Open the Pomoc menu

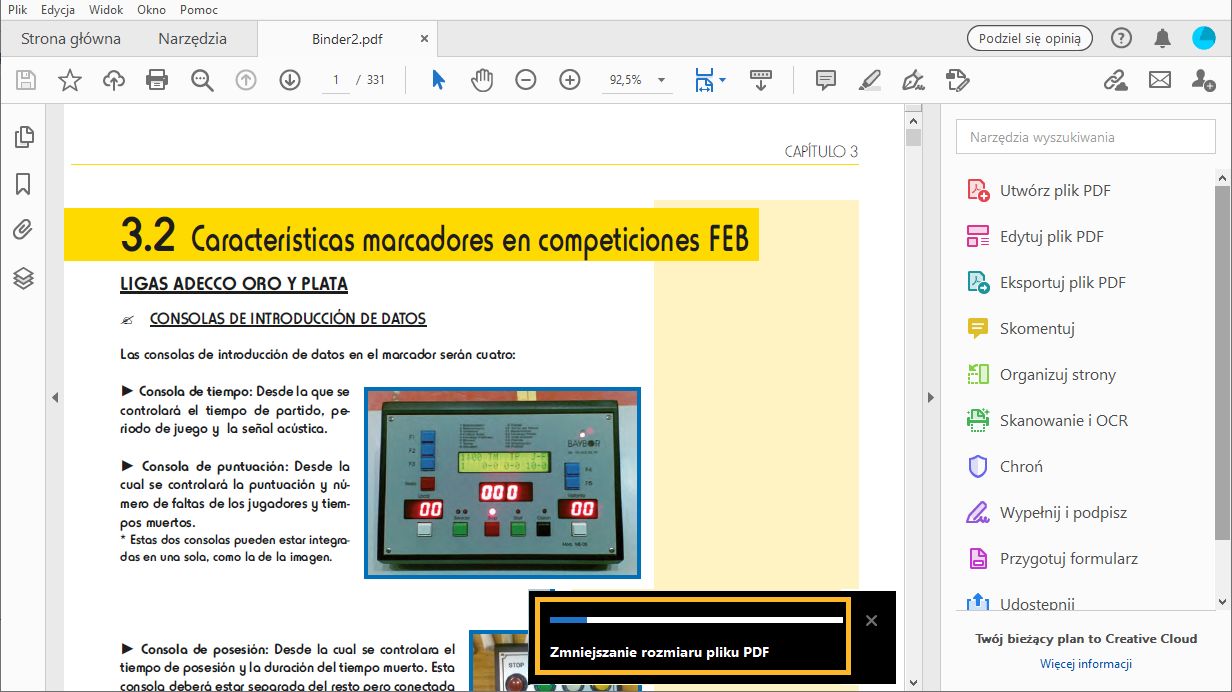[199, 9]
